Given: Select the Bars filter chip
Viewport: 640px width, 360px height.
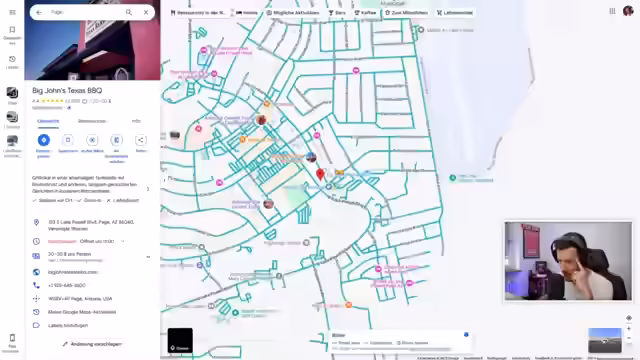Looking at the screenshot, I should click(337, 13).
